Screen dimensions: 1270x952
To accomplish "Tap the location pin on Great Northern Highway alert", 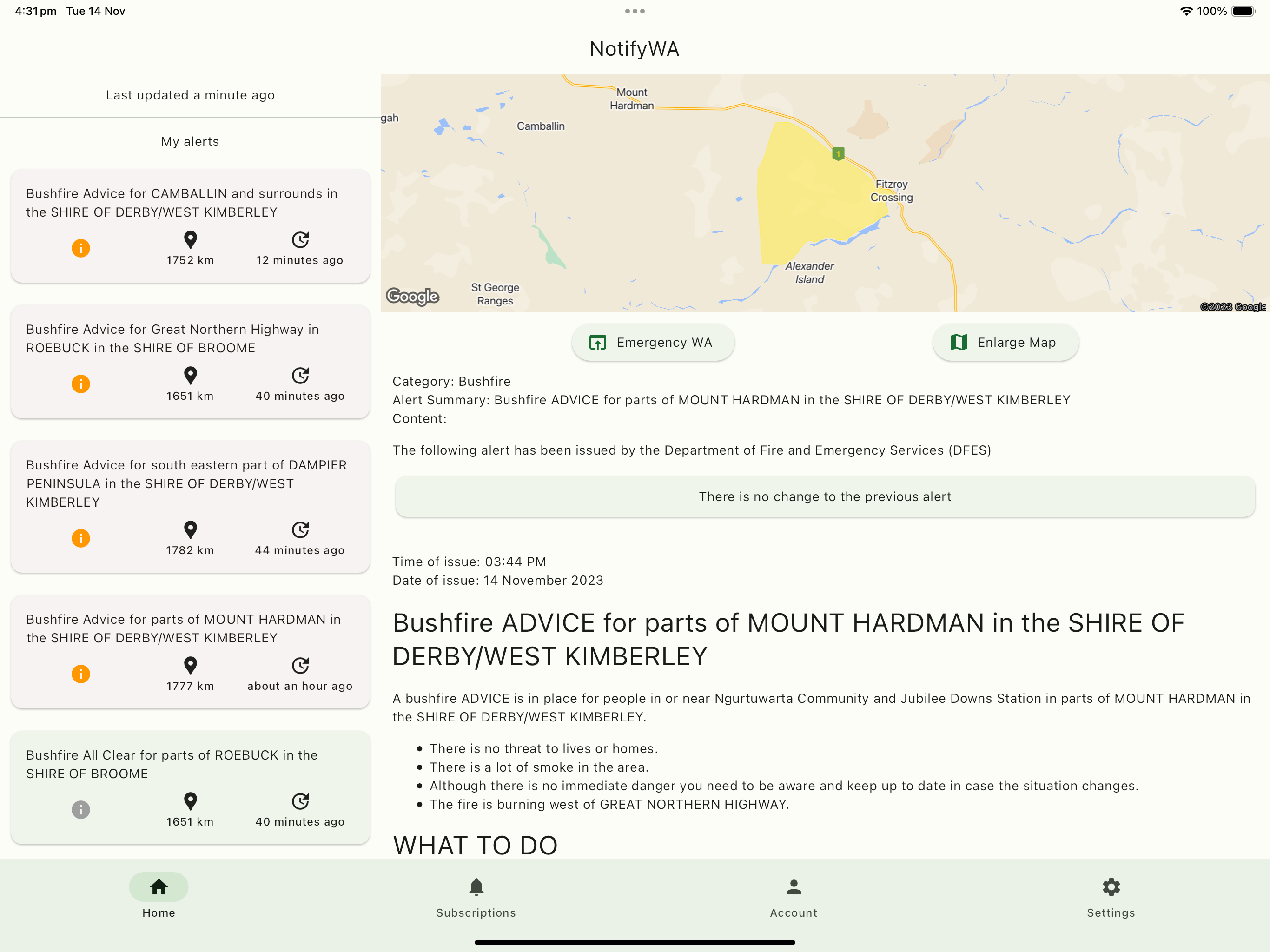I will (x=190, y=376).
